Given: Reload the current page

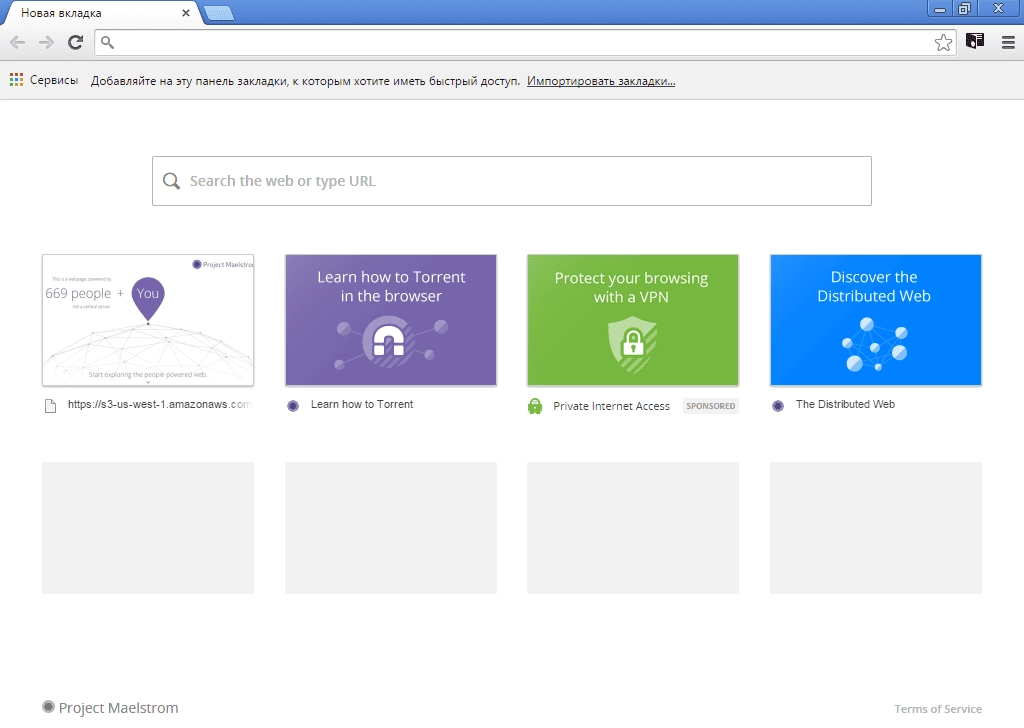Looking at the screenshot, I should point(76,43).
